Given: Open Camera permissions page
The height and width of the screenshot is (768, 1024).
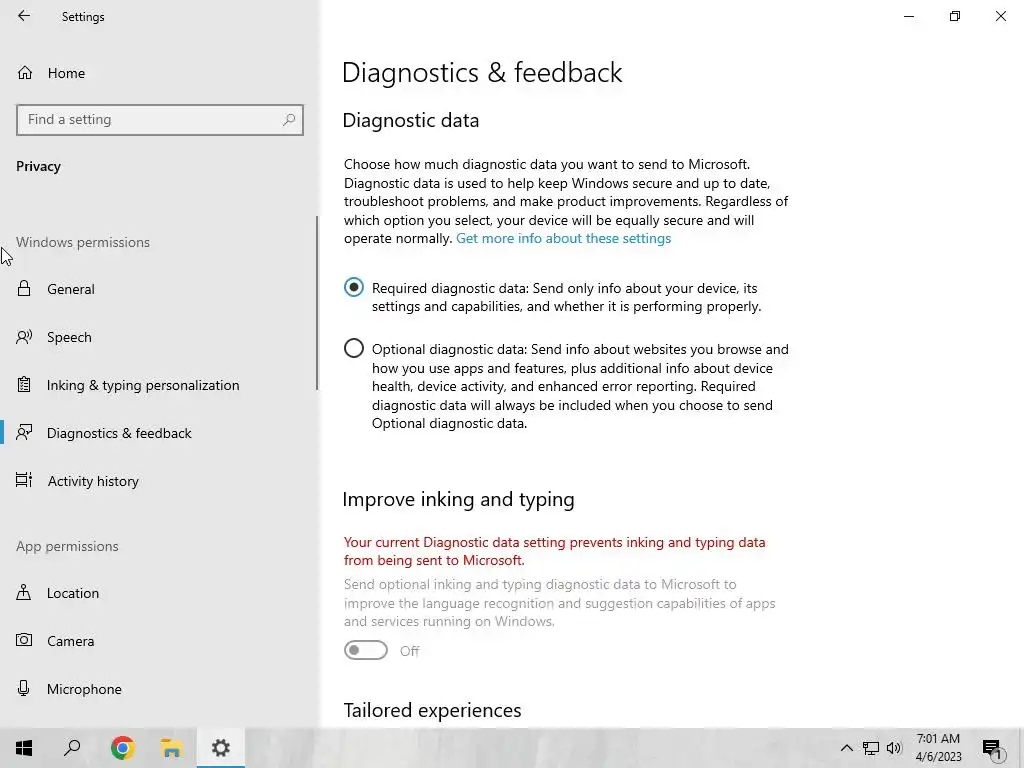Looking at the screenshot, I should [160, 641].
